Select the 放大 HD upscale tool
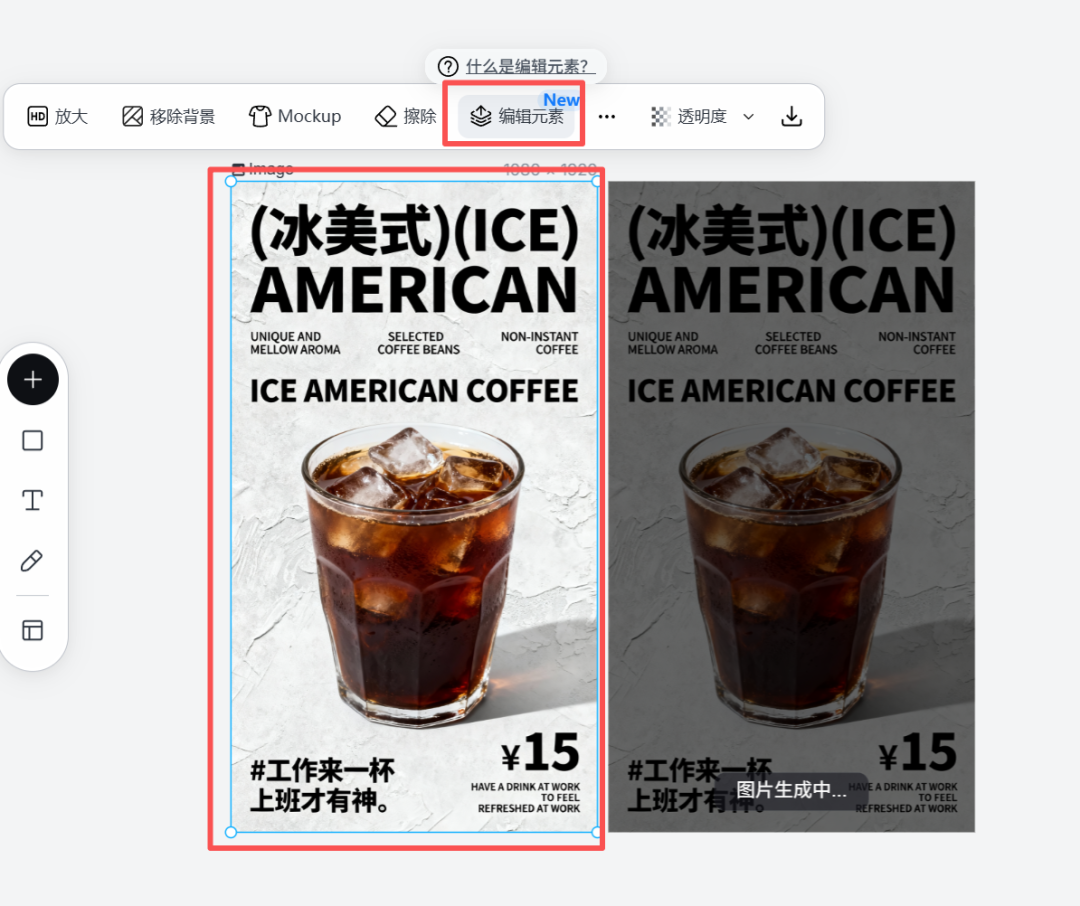 57,116
